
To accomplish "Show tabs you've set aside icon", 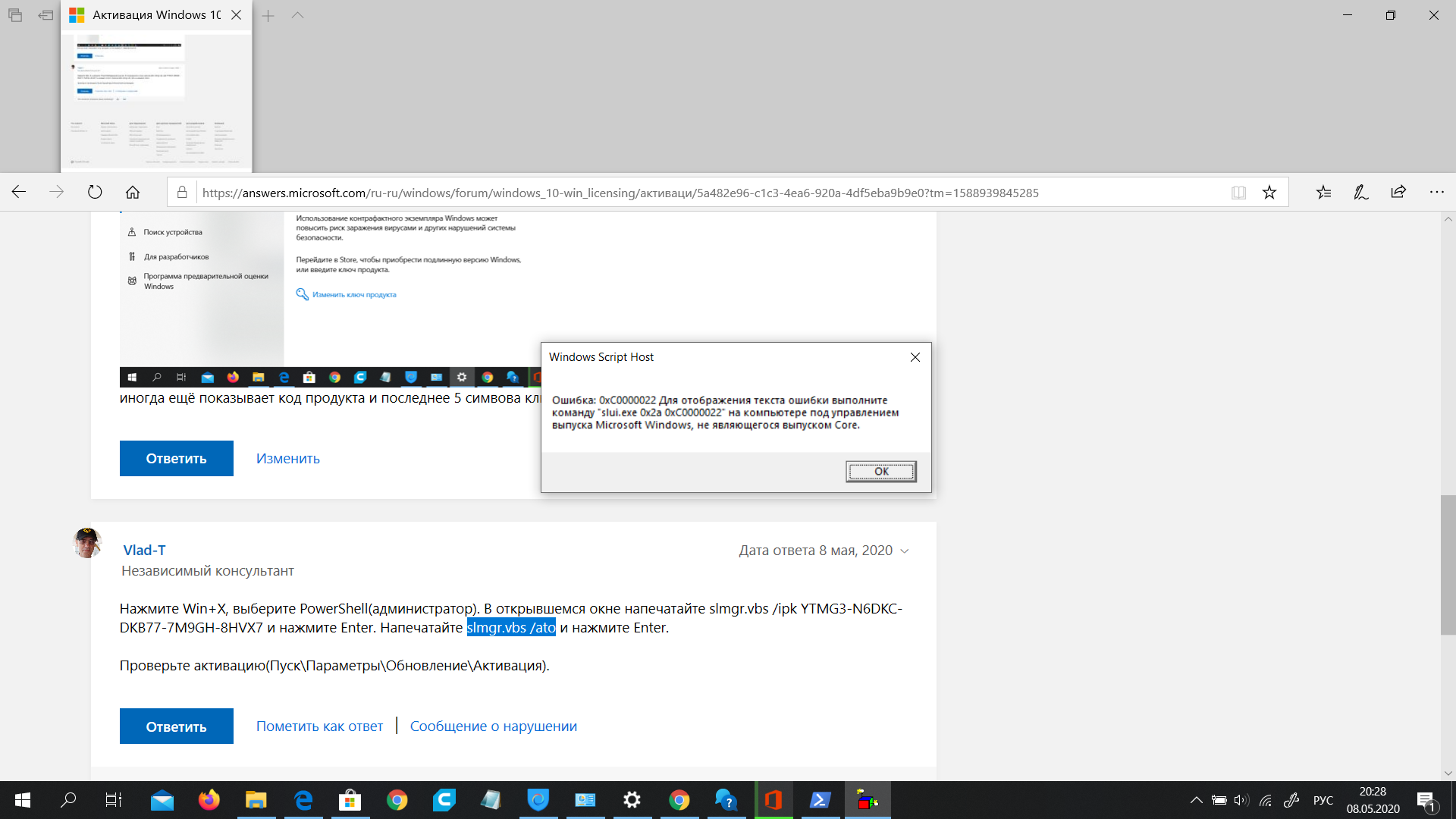I will [15, 15].
